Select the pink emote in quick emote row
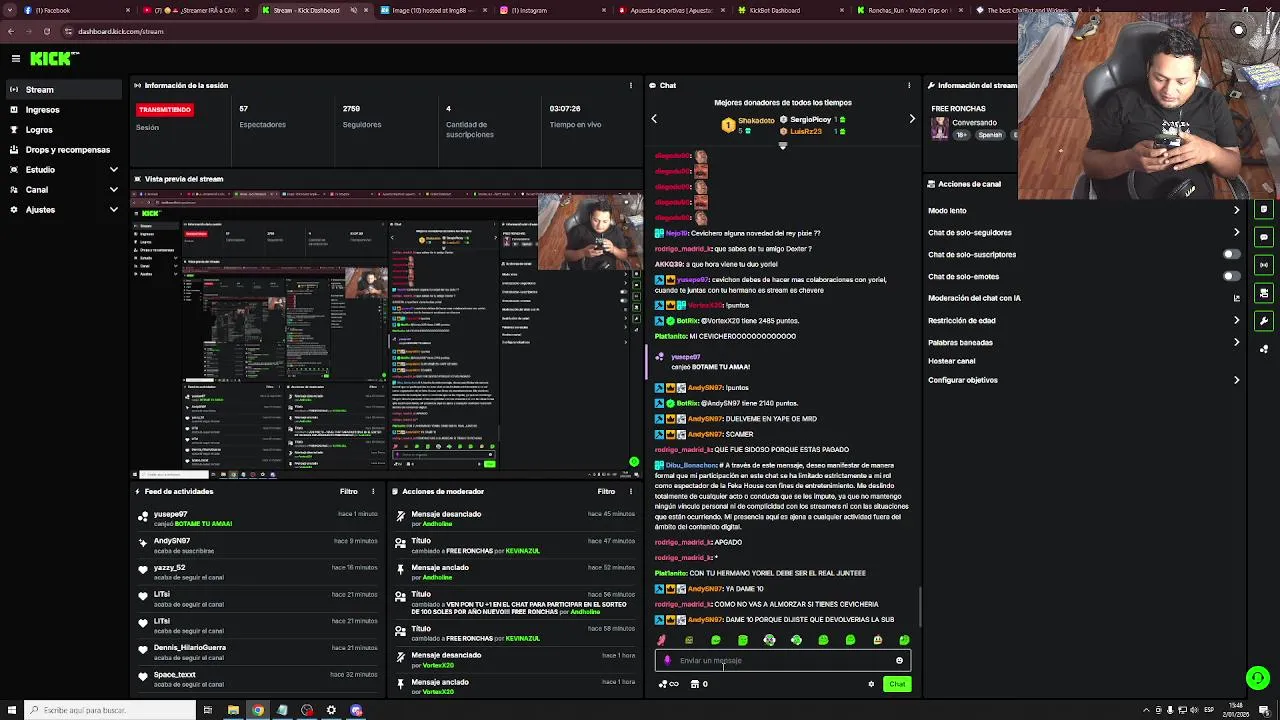This screenshot has width=1280, height=720. pos(661,640)
